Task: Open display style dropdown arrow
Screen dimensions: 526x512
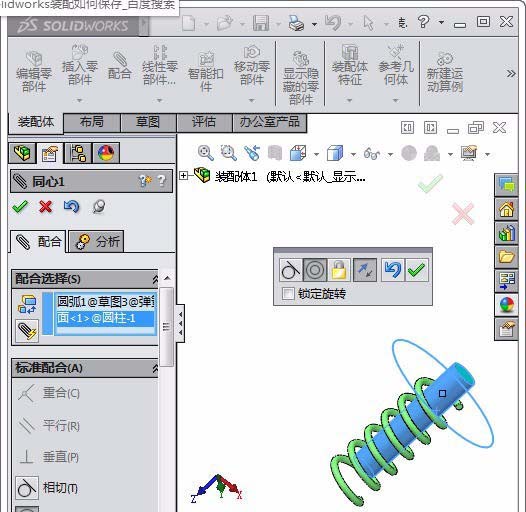Action: click(x=353, y=154)
